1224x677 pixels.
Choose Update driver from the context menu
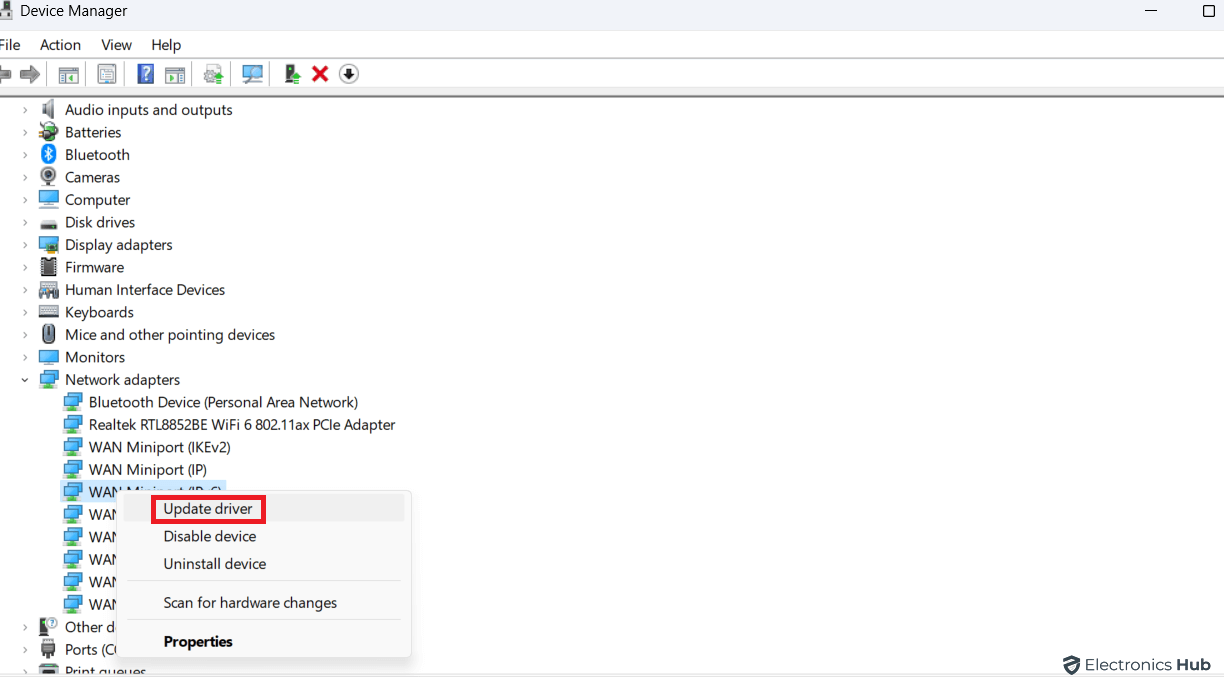point(208,509)
